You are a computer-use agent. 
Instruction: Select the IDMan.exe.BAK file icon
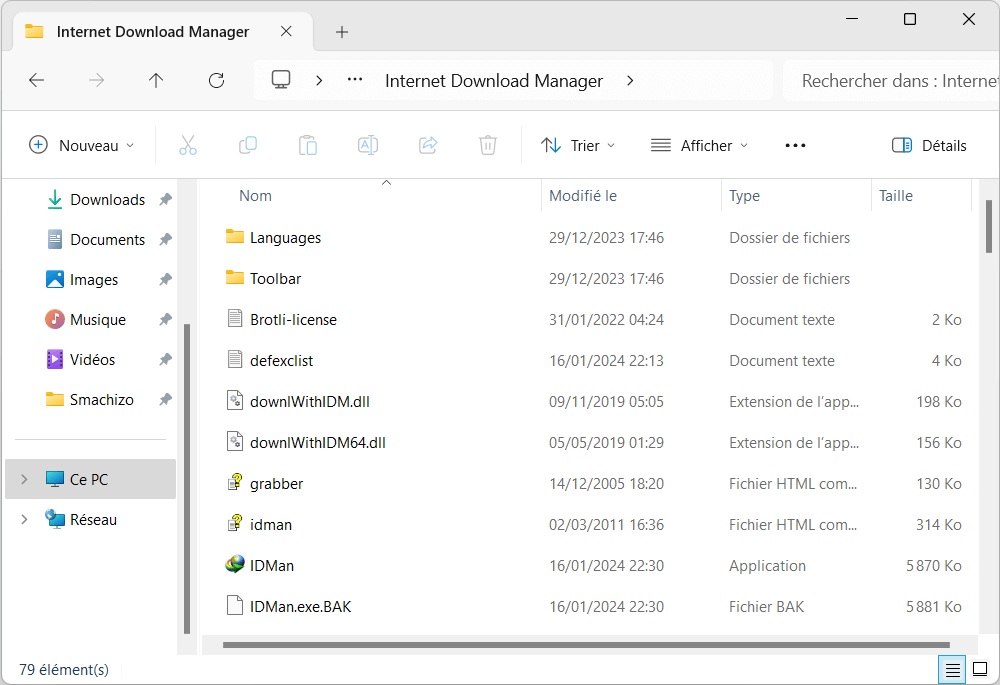(x=235, y=605)
